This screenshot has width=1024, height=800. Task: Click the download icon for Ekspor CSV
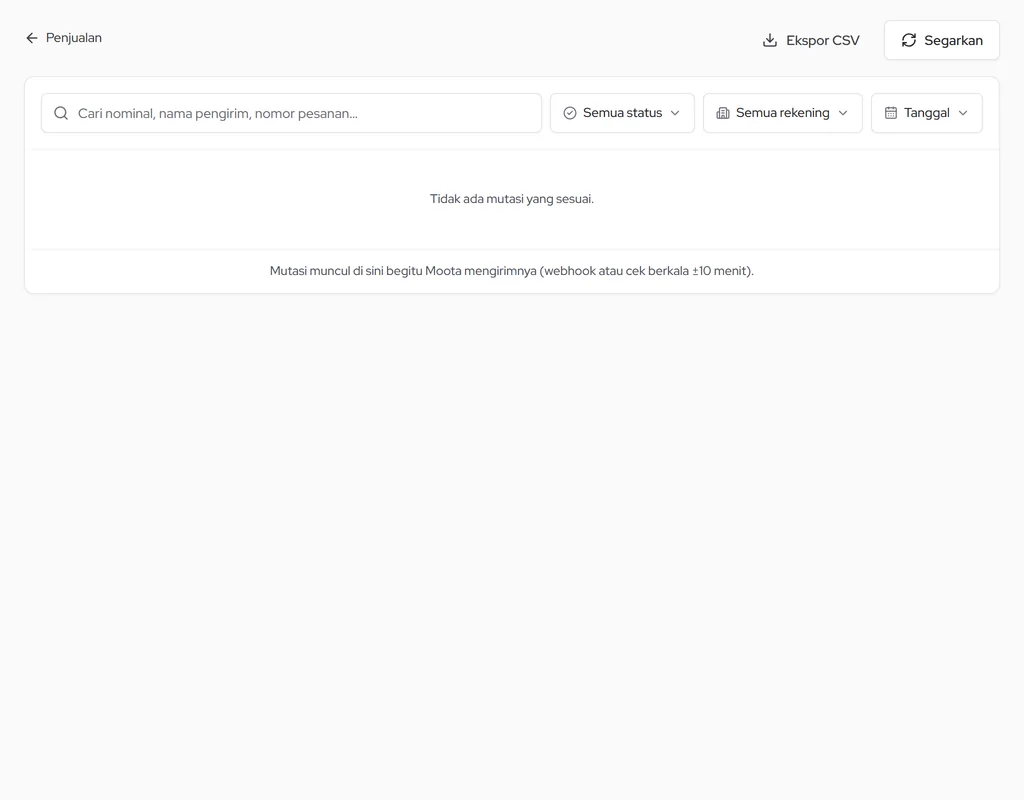pos(770,40)
